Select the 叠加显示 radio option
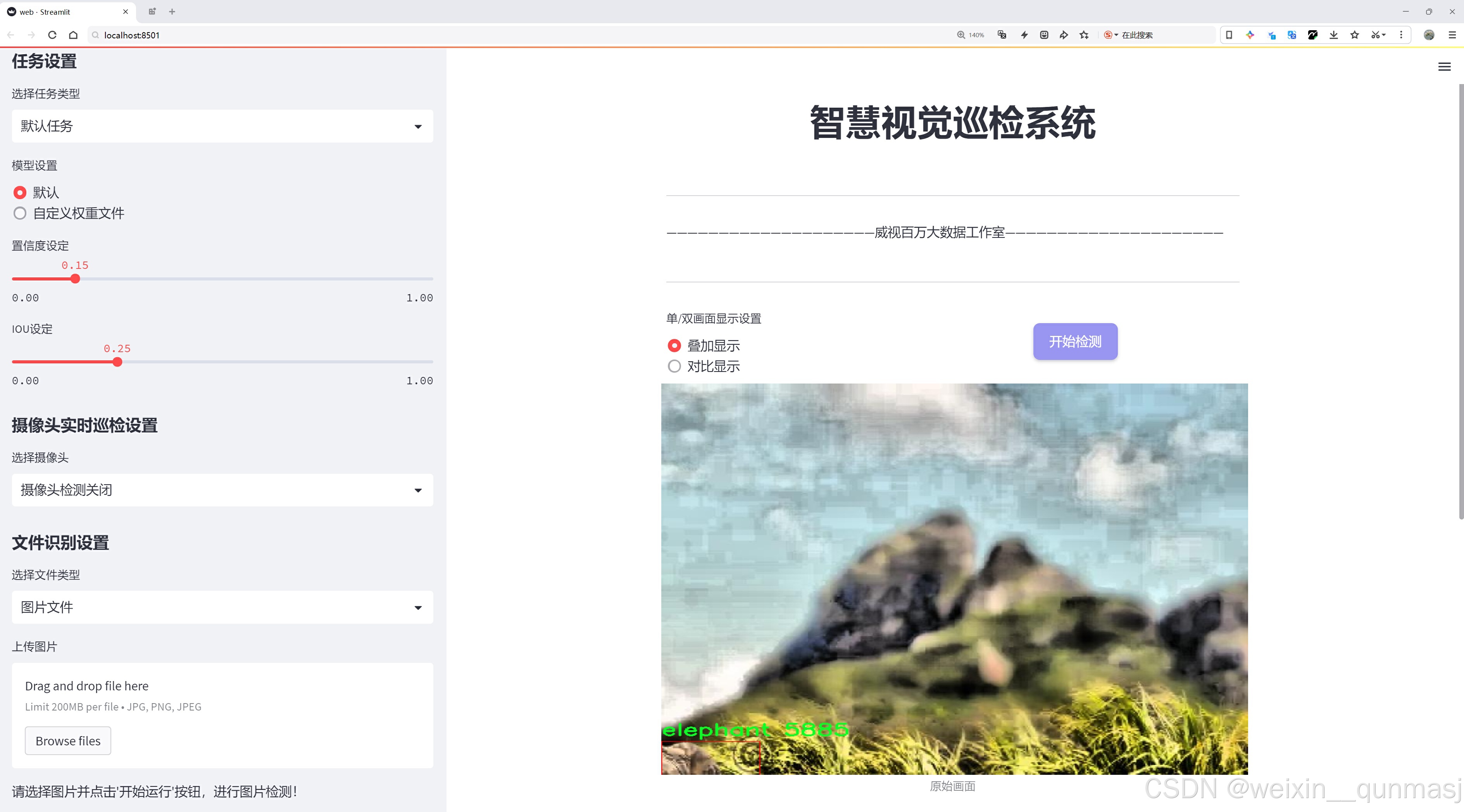This screenshot has width=1464, height=812. pos(674,345)
